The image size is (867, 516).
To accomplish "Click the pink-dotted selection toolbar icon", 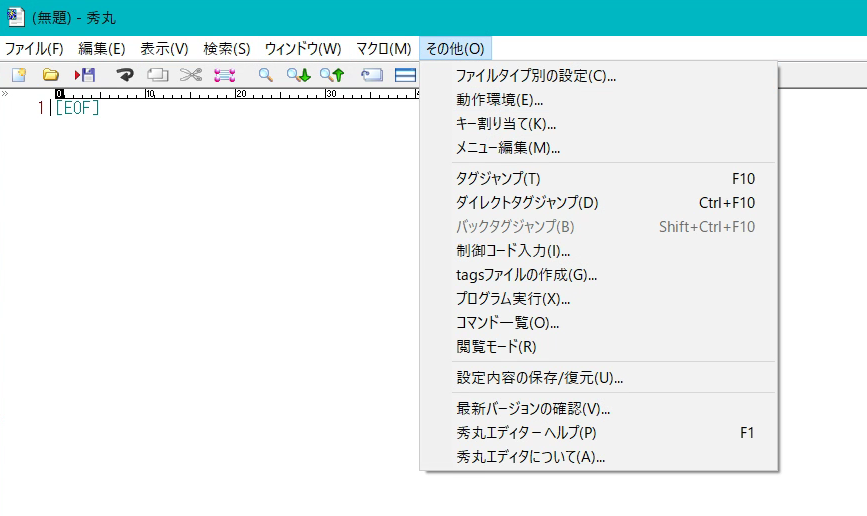I will click(224, 75).
